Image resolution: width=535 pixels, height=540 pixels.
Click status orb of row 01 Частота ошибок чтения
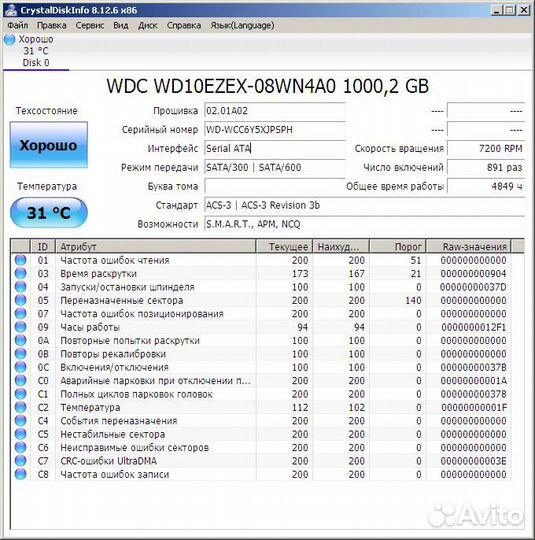[21, 260]
